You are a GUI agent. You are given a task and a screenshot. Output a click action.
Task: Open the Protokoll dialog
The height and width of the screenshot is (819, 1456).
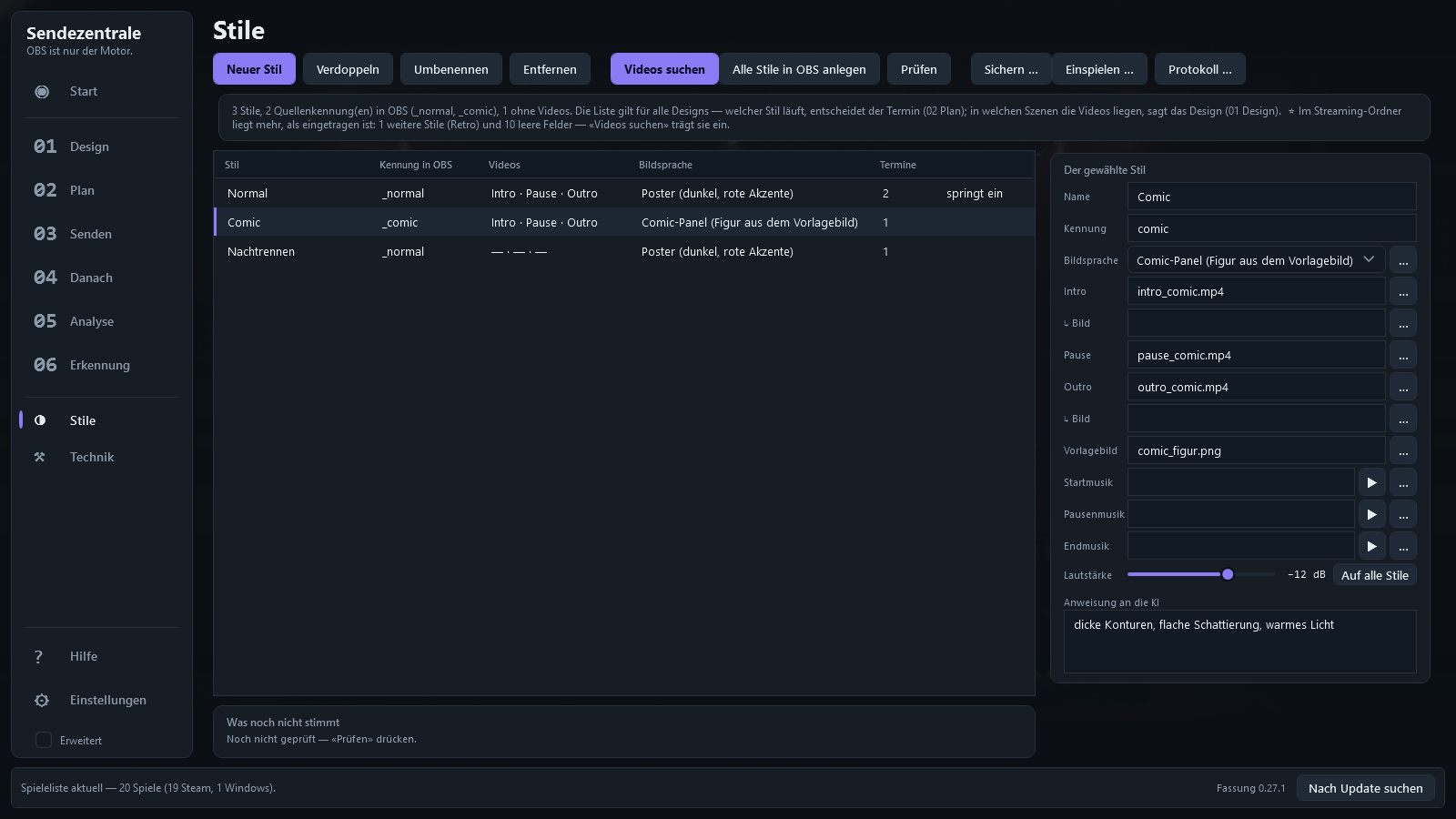1199,69
